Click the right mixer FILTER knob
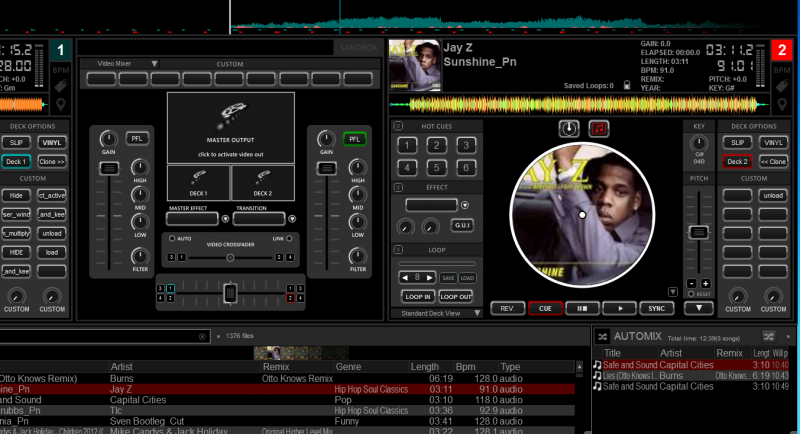The width and height of the screenshot is (800, 434). [x=357, y=256]
